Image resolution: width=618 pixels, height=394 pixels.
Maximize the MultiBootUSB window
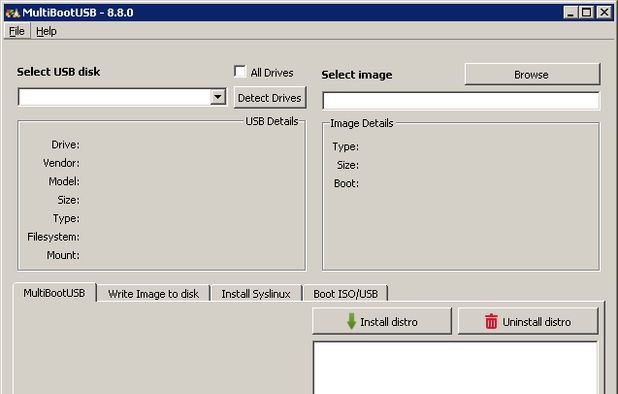tap(586, 13)
